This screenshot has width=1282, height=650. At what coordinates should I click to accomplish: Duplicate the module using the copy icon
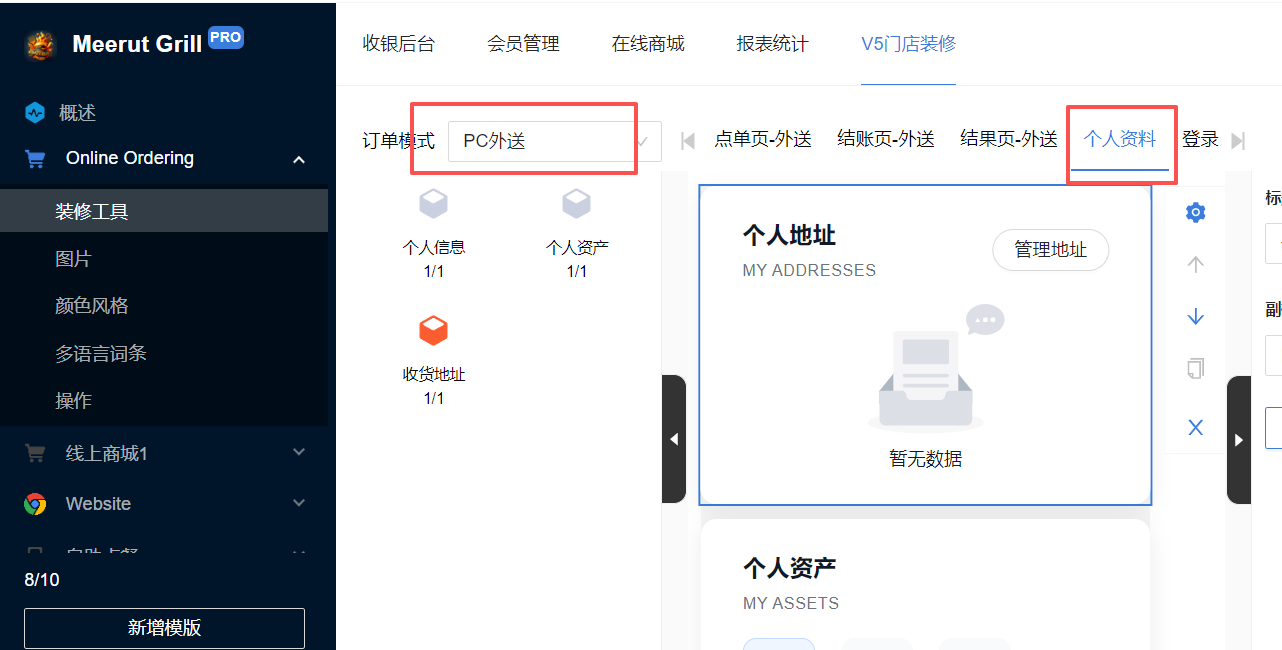1195,369
